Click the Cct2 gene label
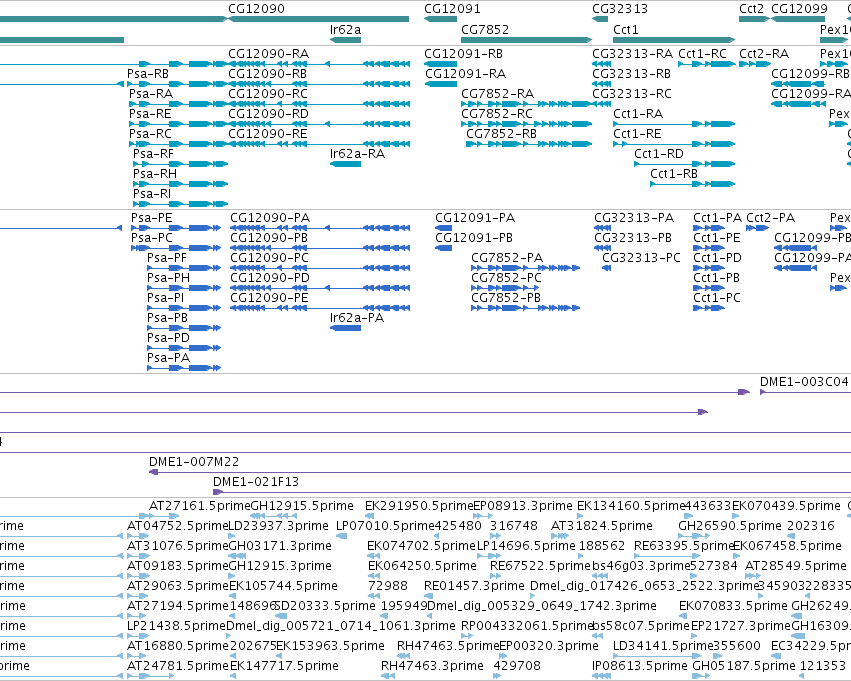The height and width of the screenshot is (681, 851). point(751,9)
